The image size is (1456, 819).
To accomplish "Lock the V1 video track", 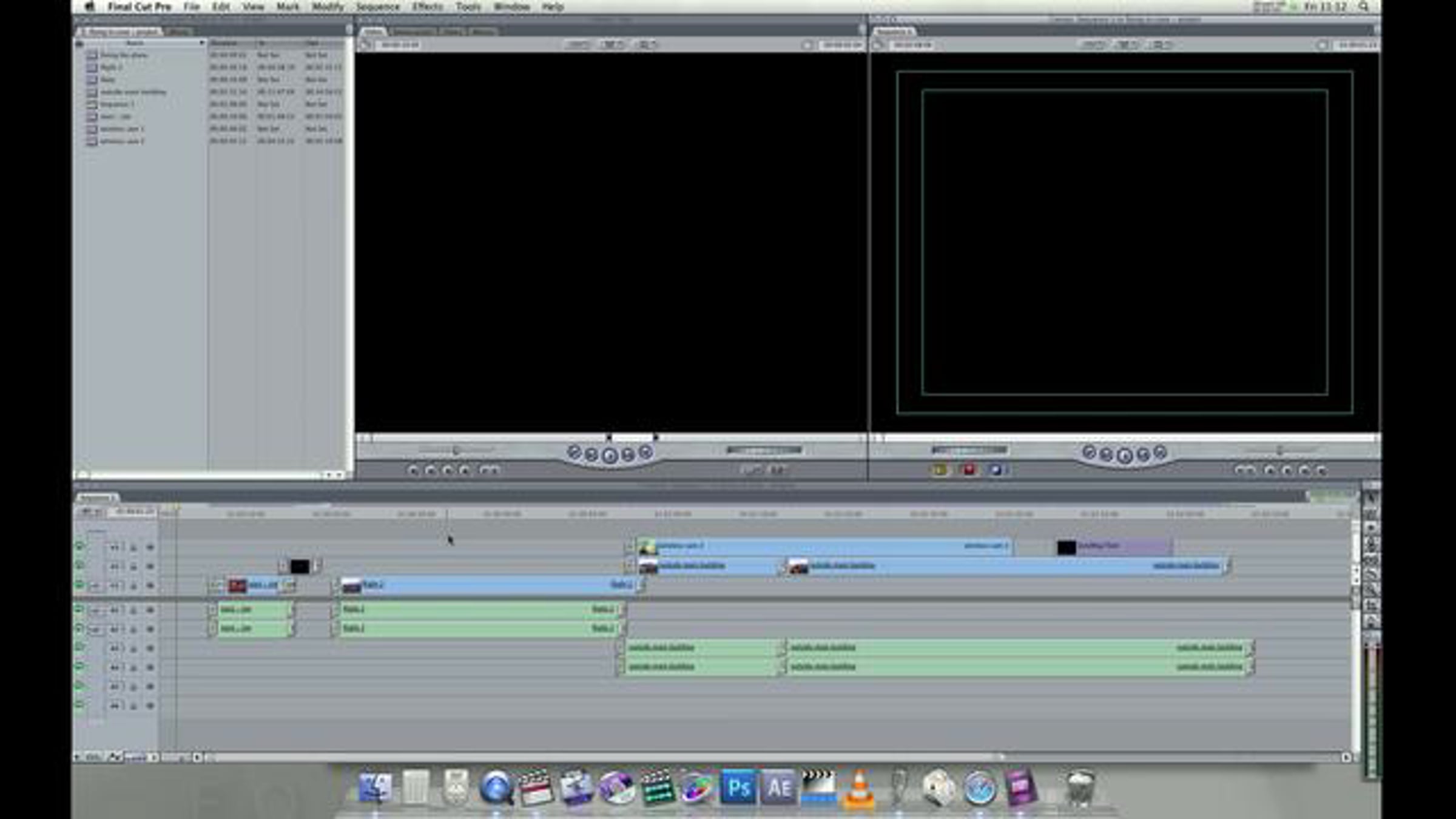I will pyautogui.click(x=133, y=586).
